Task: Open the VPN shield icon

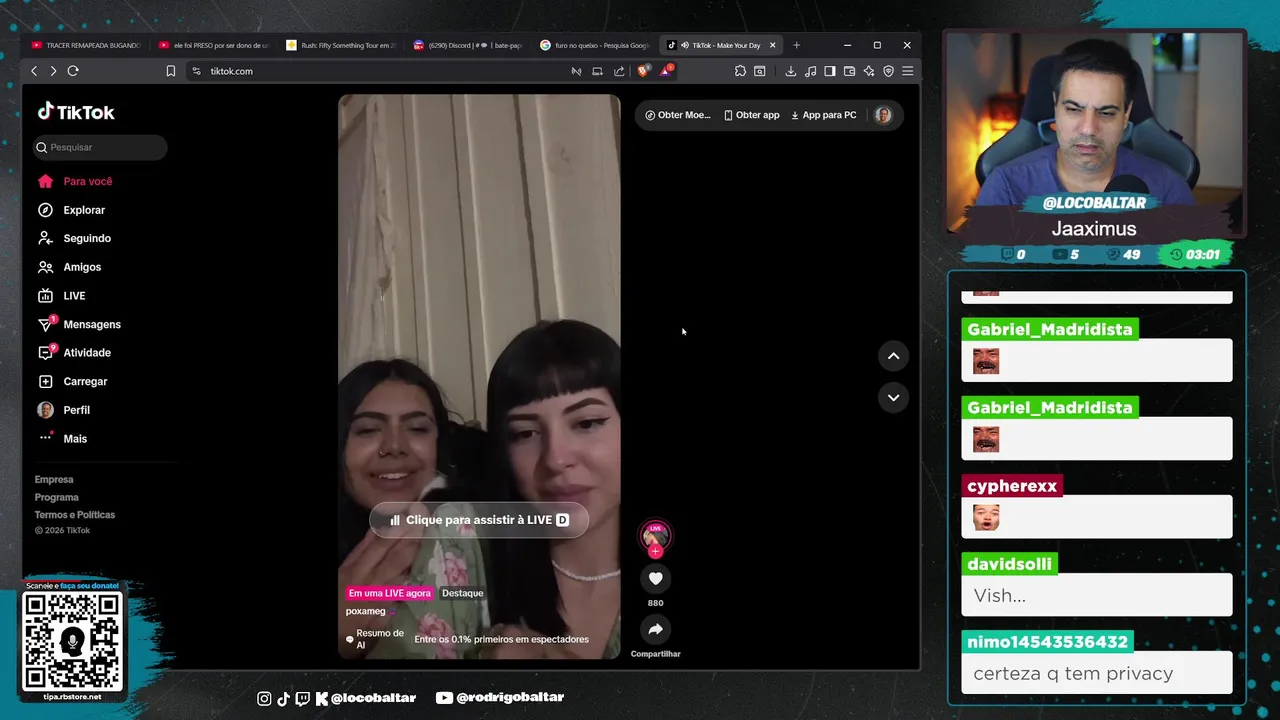Action: (x=888, y=71)
